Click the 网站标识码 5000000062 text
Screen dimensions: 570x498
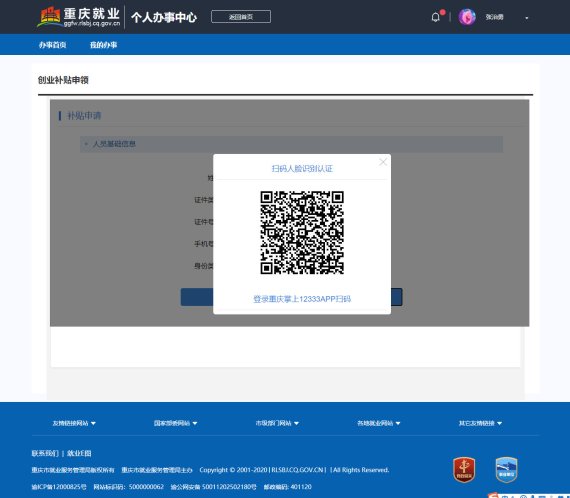129,487
